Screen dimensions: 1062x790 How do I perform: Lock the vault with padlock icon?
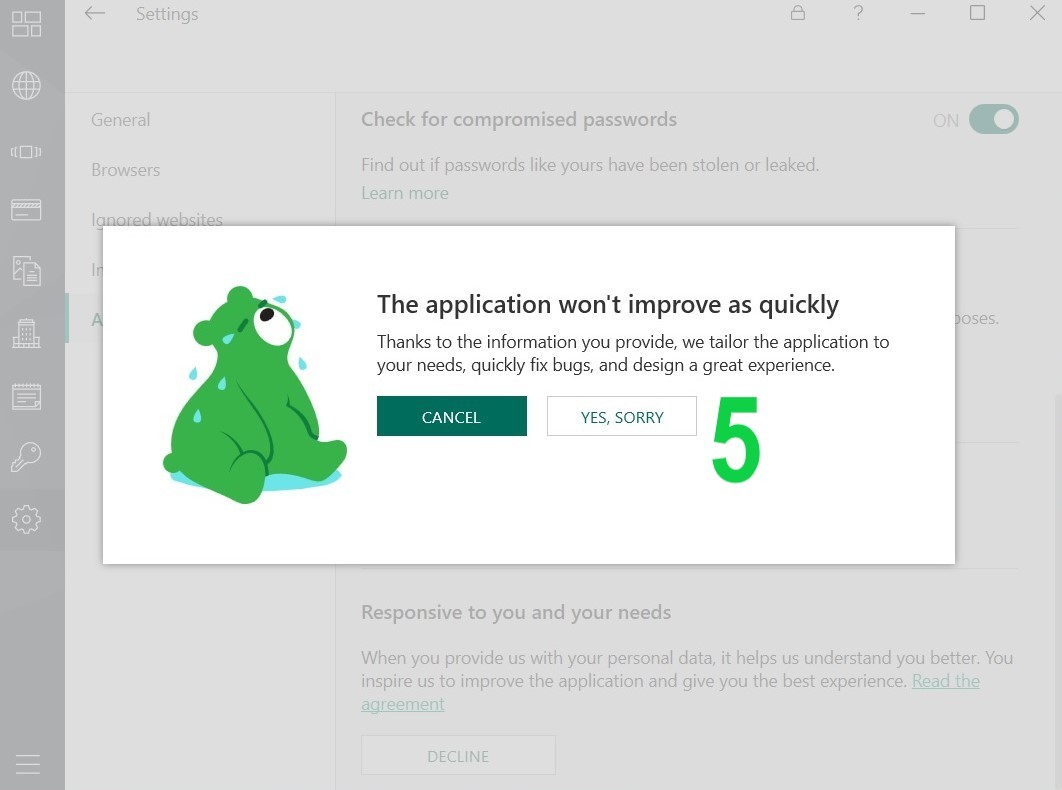[x=797, y=13]
